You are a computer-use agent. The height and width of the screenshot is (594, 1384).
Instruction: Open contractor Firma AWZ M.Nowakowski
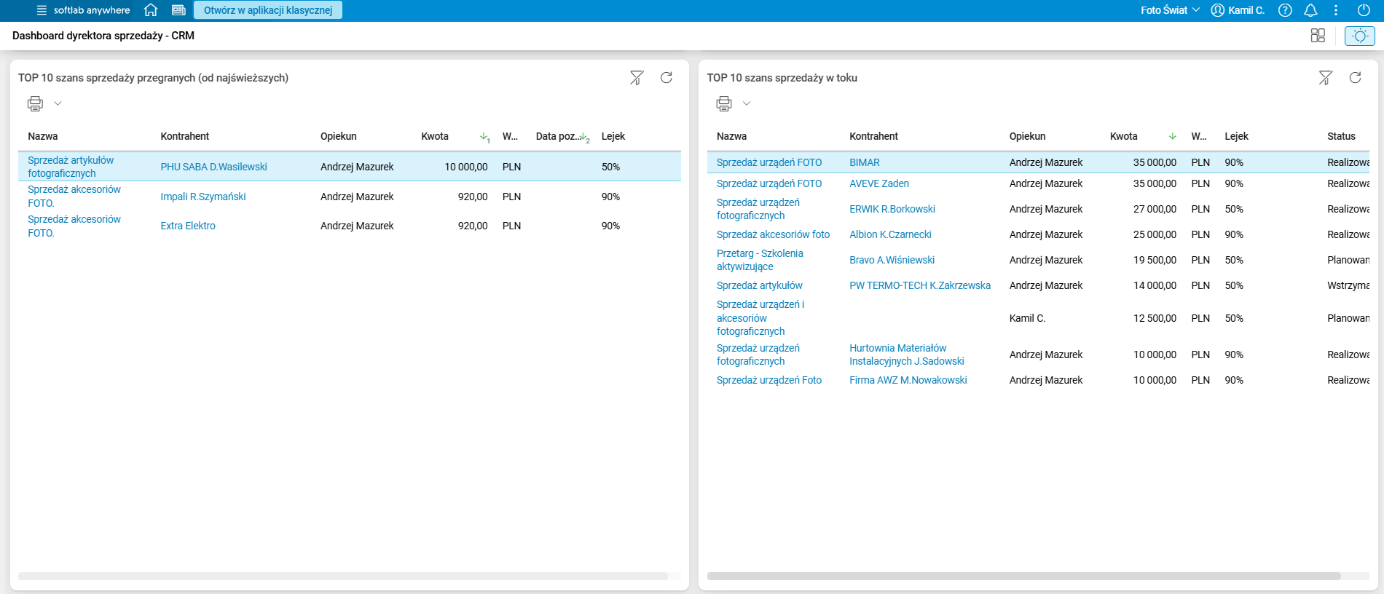[908, 380]
